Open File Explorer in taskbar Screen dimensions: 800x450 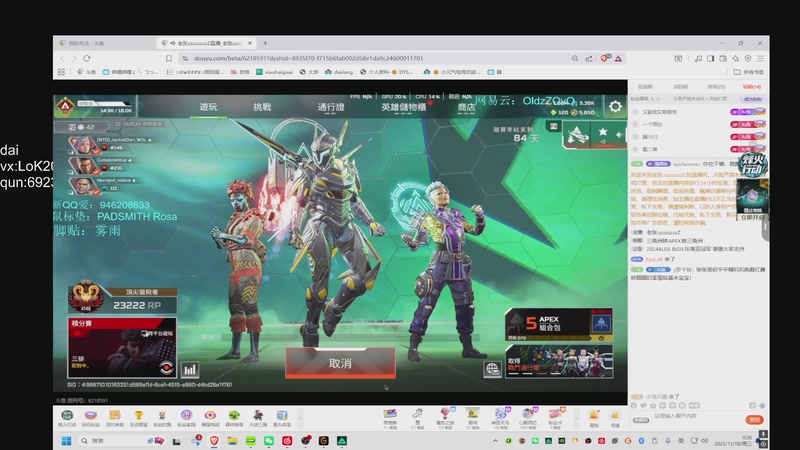coord(232,441)
